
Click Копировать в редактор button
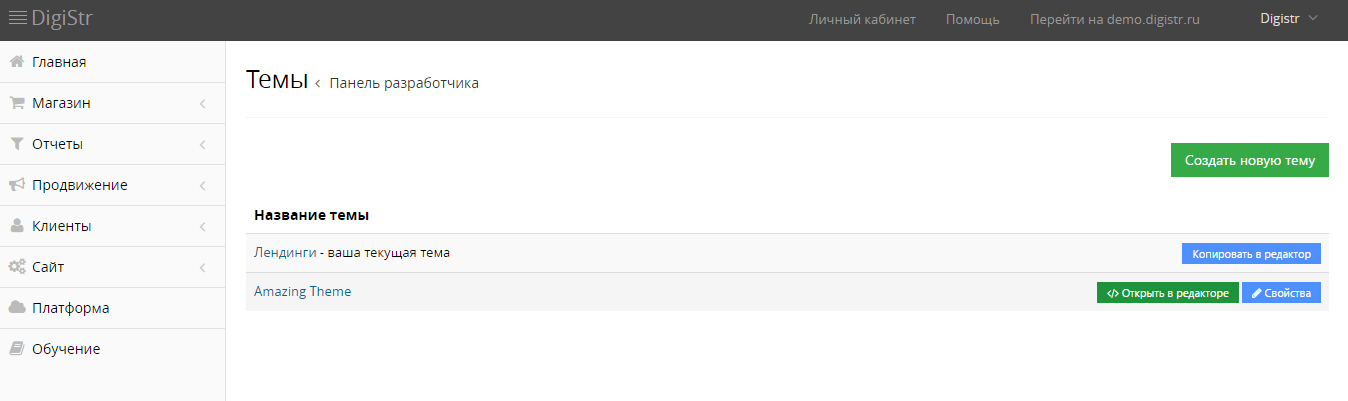(x=1252, y=254)
